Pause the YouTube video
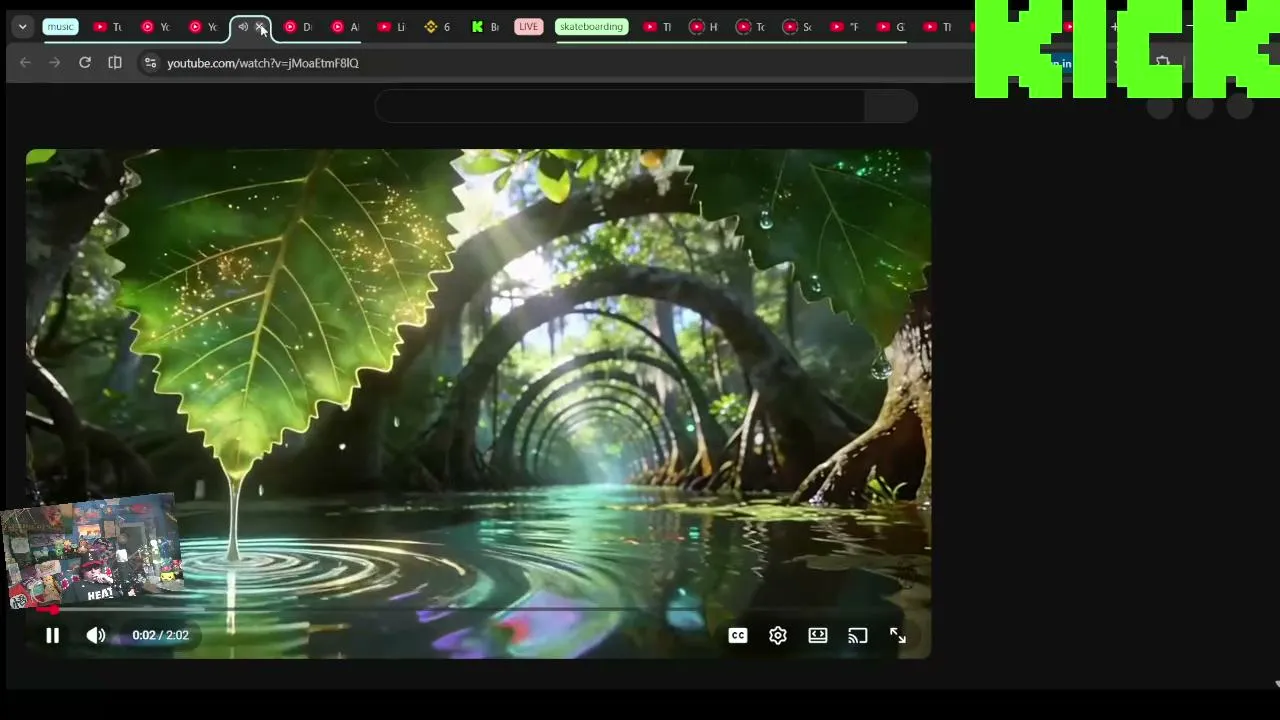 (52, 635)
